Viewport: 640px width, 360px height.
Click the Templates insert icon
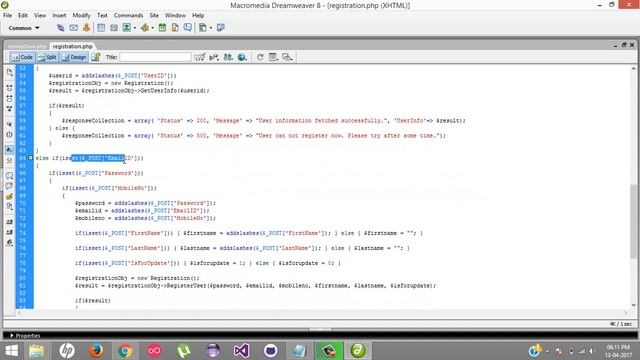coord(202,28)
